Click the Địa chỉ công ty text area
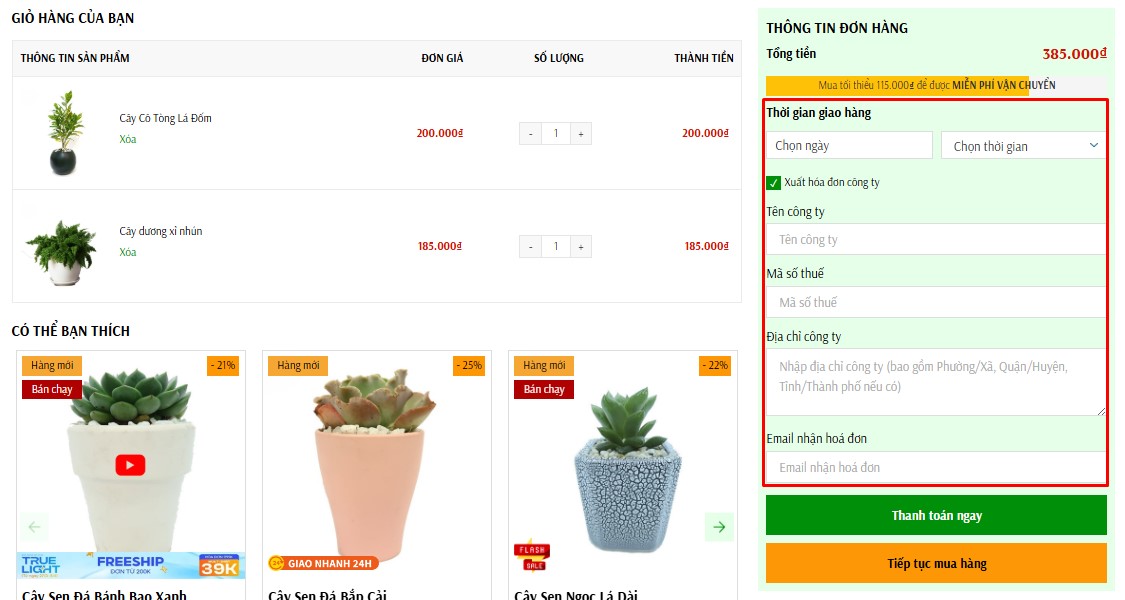This screenshot has width=1125, height=600. [x=936, y=382]
